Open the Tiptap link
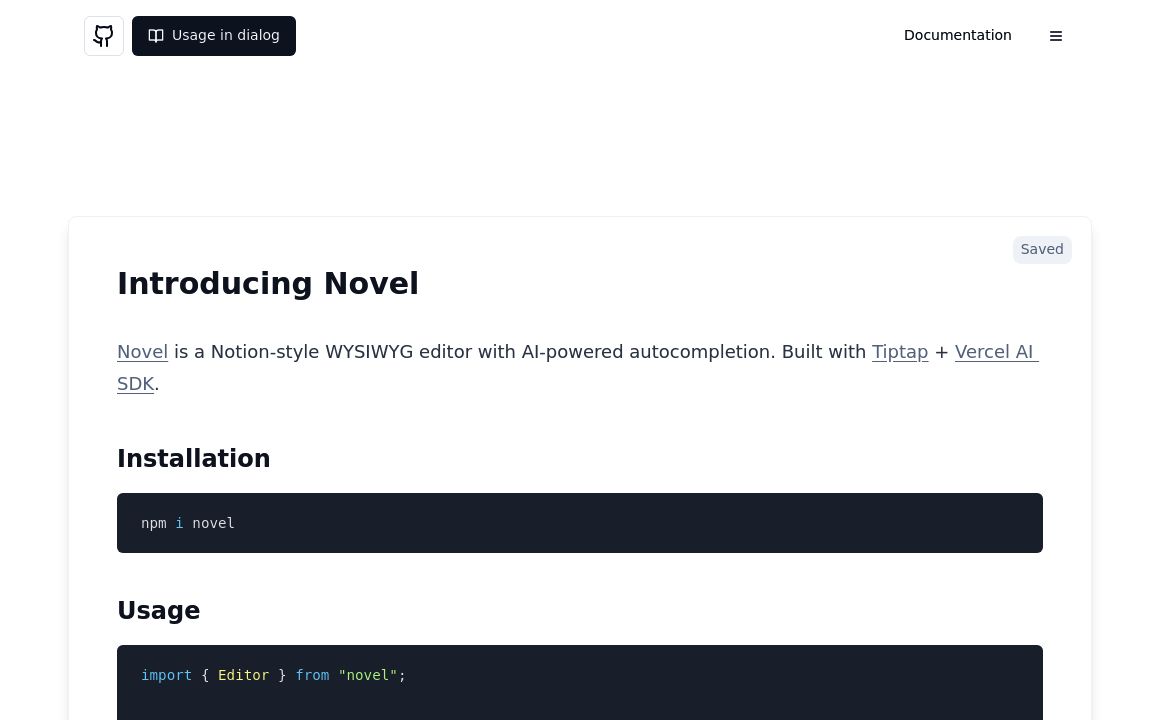 pos(899,351)
